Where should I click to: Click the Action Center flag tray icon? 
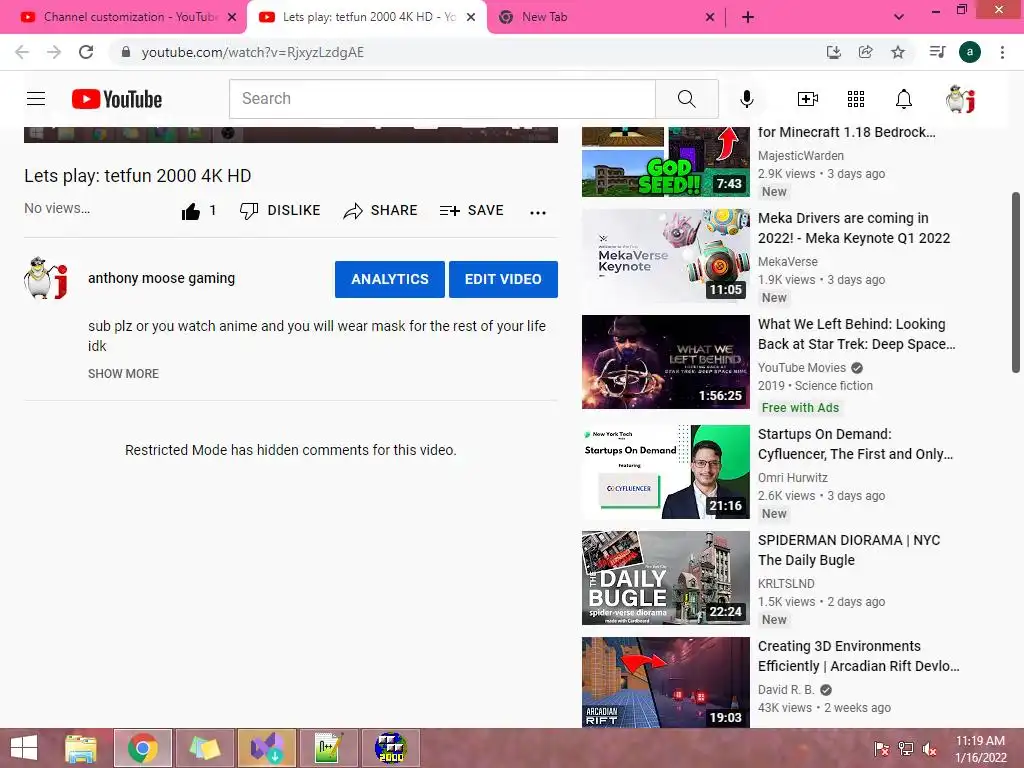coord(882,749)
